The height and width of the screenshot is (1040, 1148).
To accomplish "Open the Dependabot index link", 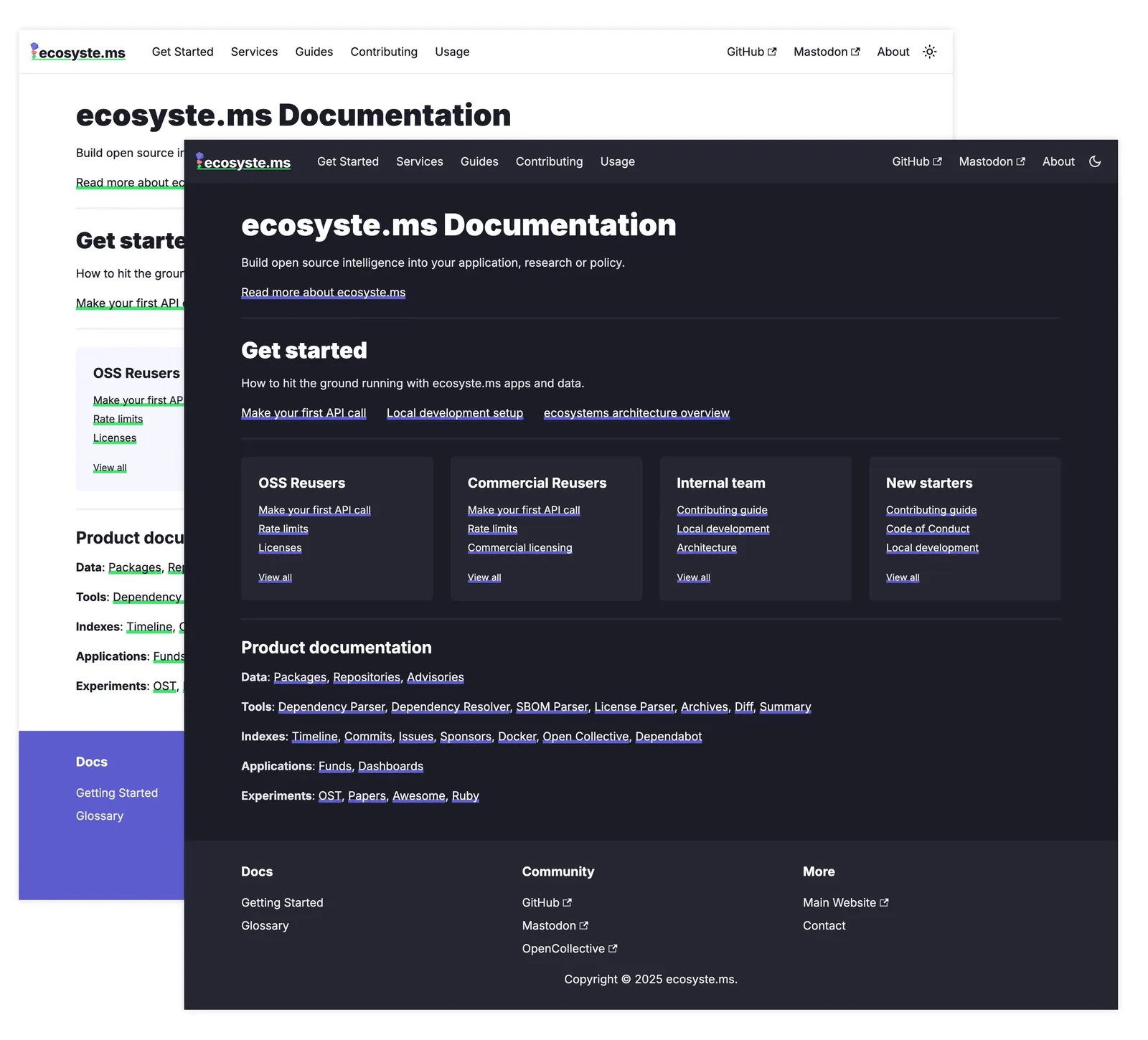I will 668,736.
